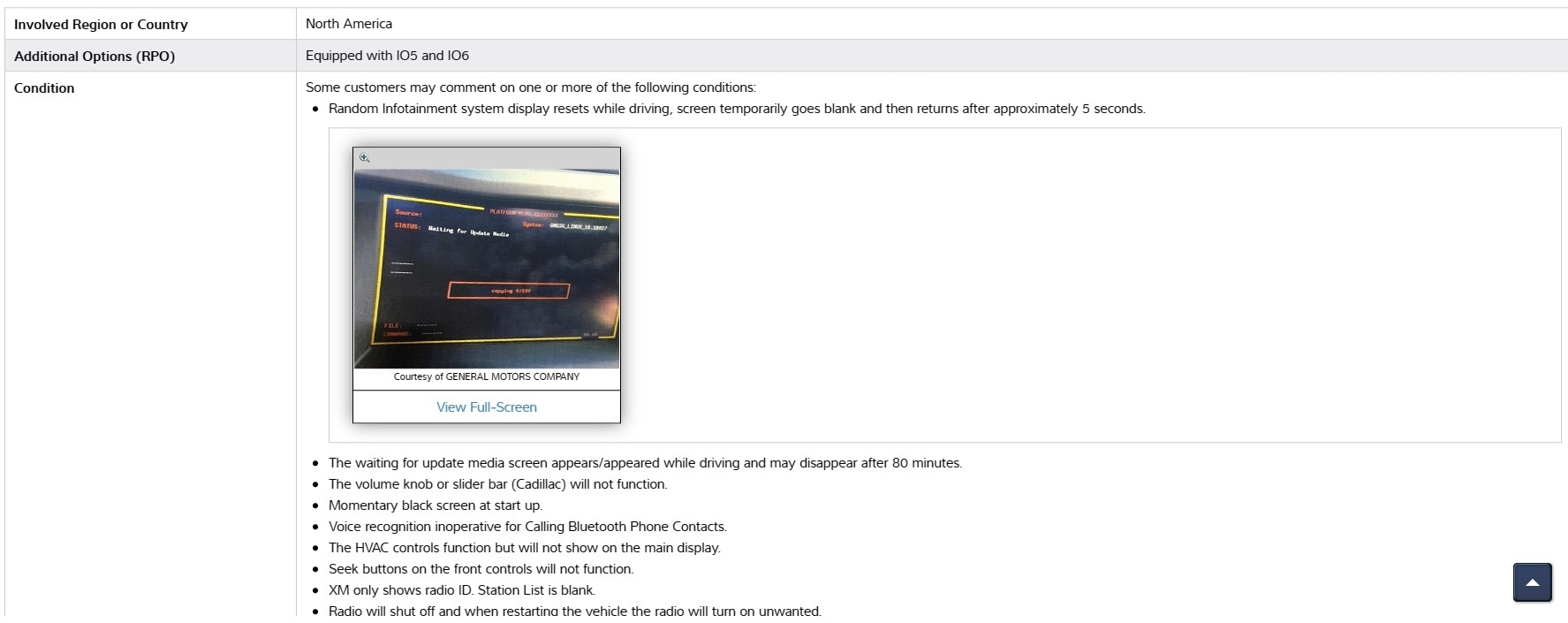Click the 'Additional Options (RPO)' label
This screenshot has width=1568, height=623.
tap(95, 57)
